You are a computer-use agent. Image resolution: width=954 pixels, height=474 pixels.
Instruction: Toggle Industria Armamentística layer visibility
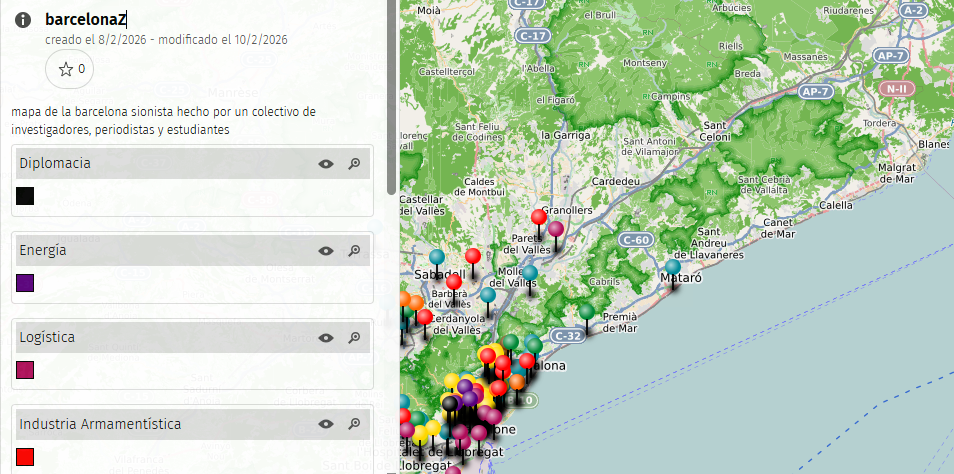tap(326, 424)
